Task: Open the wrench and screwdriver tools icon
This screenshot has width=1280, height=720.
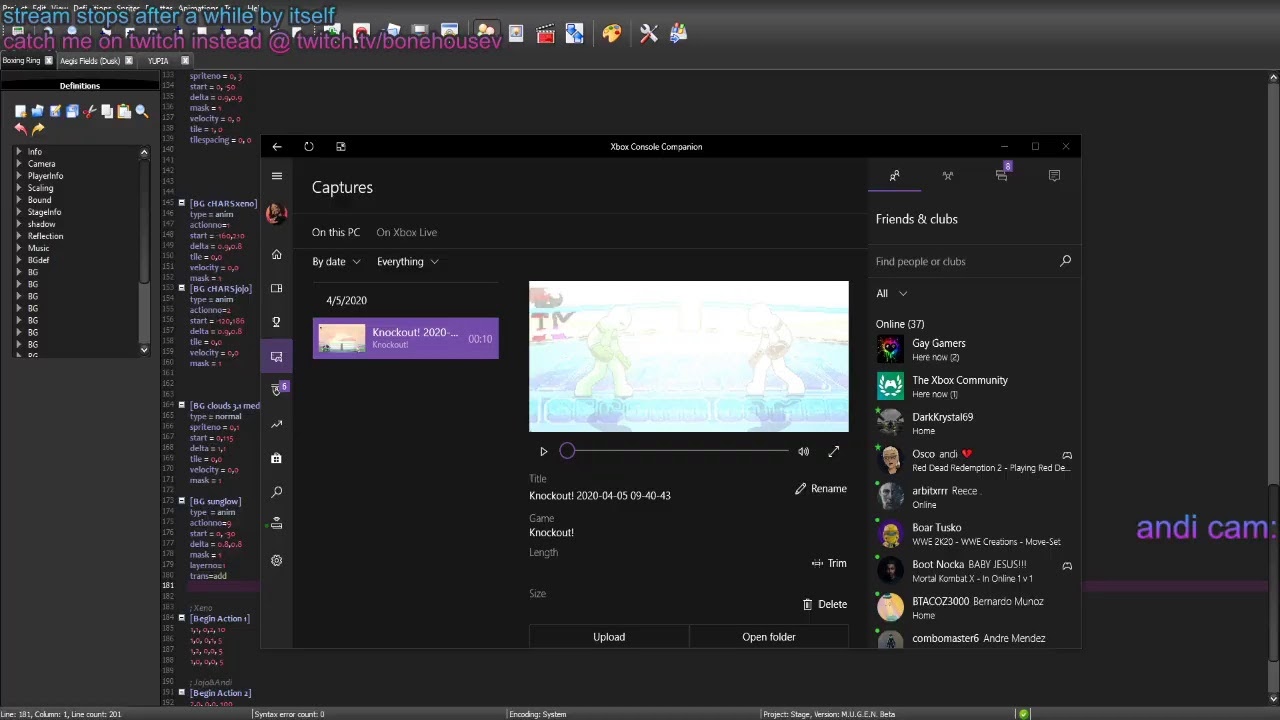Action: click(649, 34)
